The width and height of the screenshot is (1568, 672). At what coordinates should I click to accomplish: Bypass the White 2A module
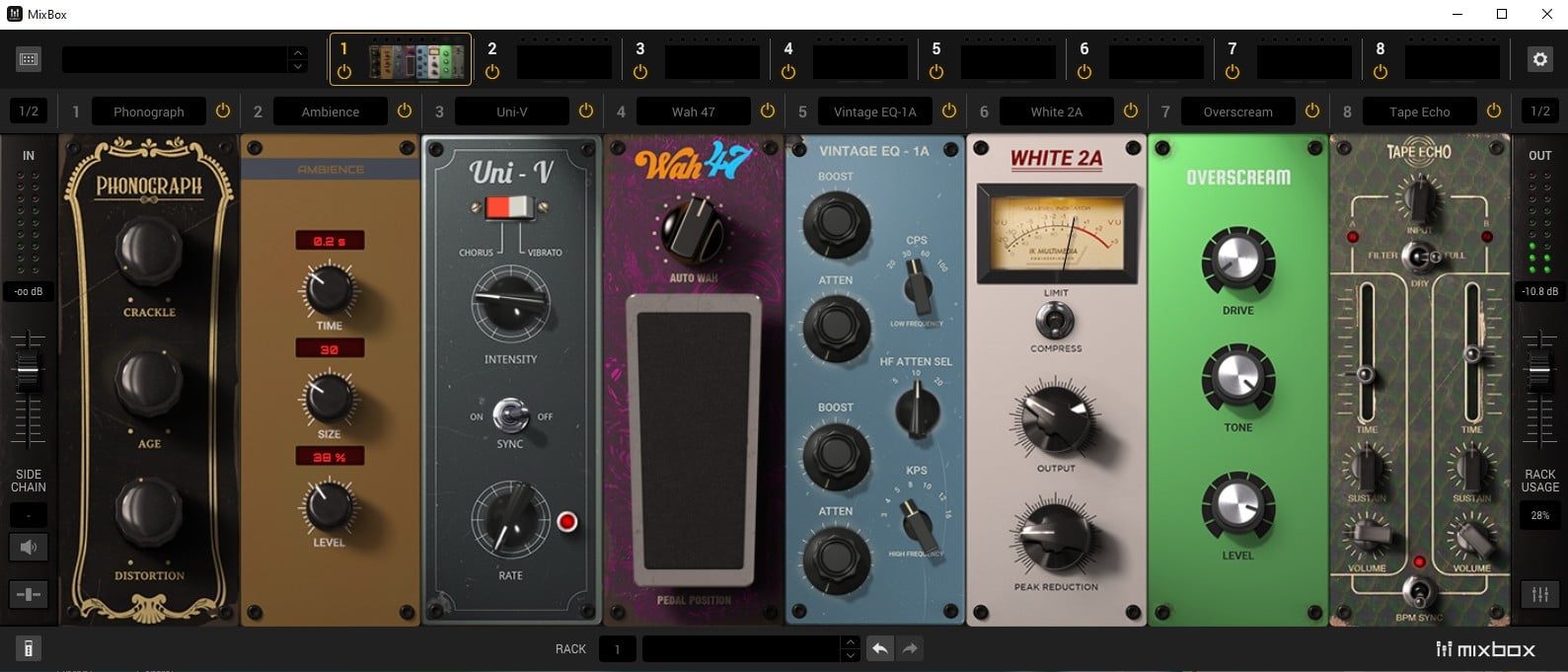coord(1131,112)
